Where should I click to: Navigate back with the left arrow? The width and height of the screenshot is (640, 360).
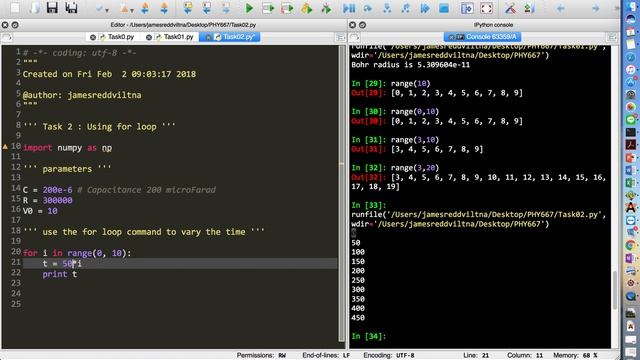[561, 8]
